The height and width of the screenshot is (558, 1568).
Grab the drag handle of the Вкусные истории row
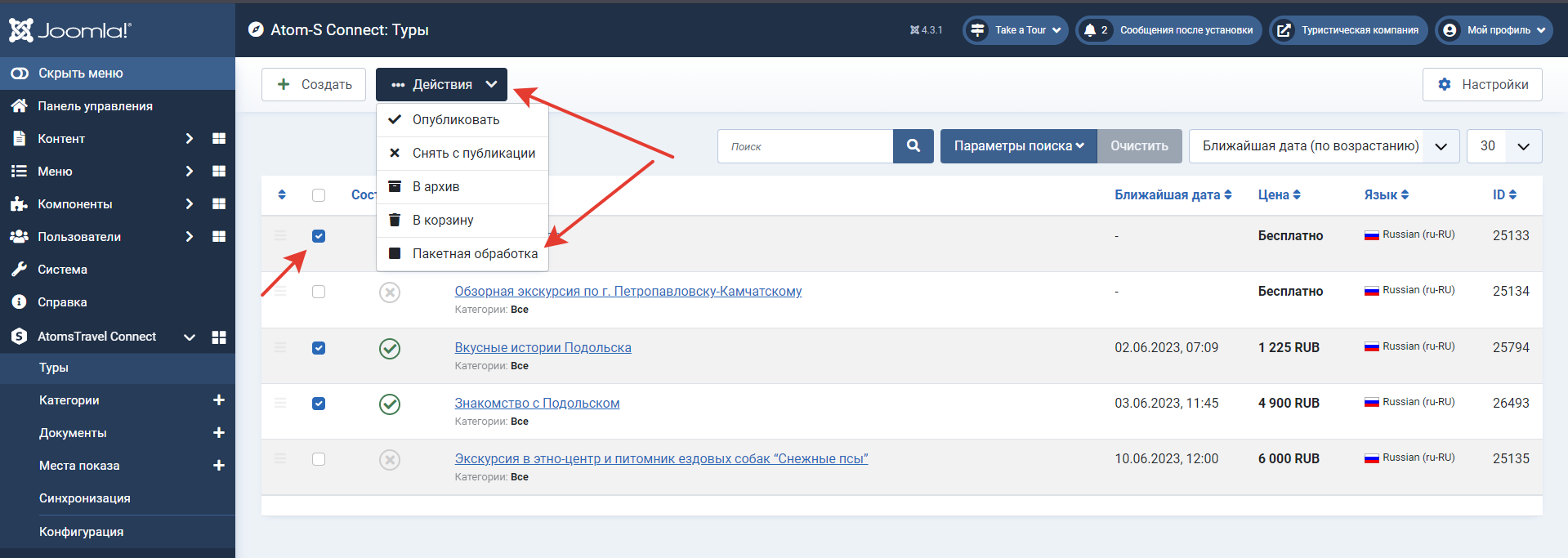pyautogui.click(x=280, y=347)
